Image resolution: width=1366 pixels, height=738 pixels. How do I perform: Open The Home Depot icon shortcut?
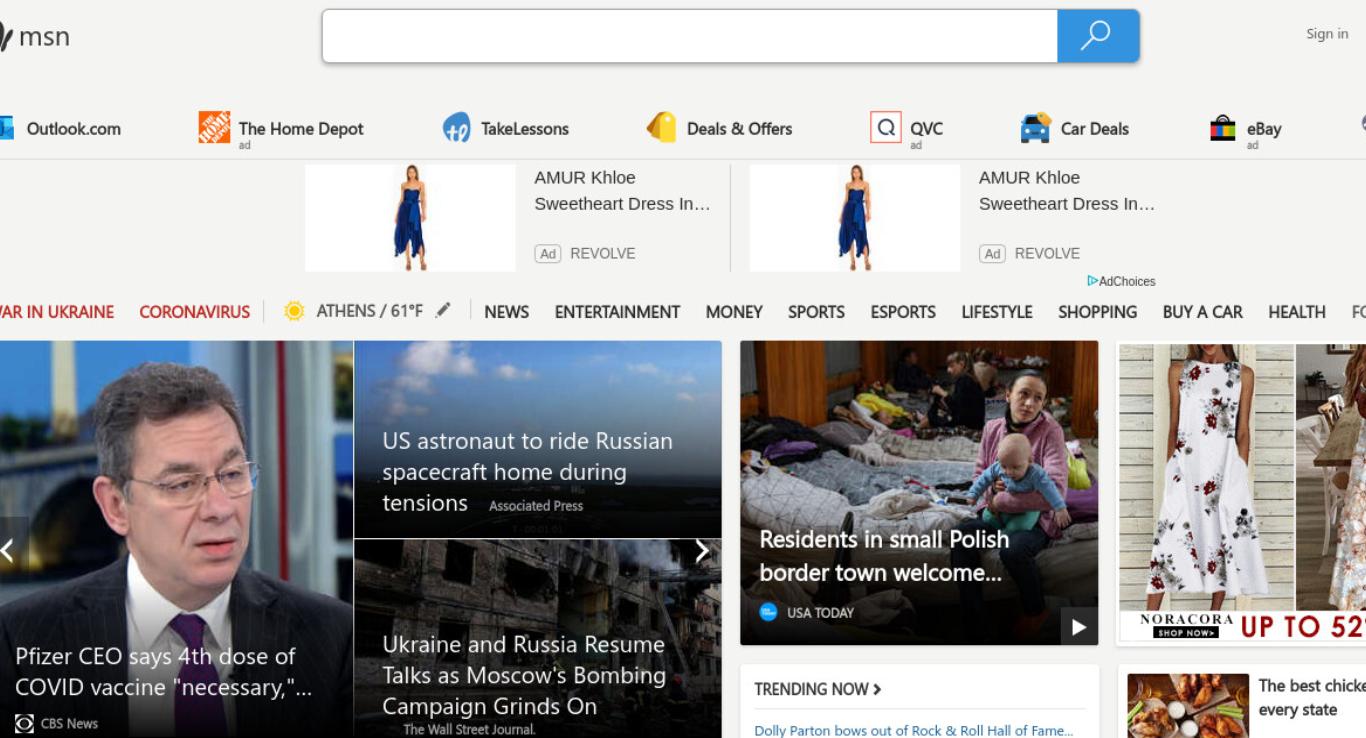[x=214, y=128]
